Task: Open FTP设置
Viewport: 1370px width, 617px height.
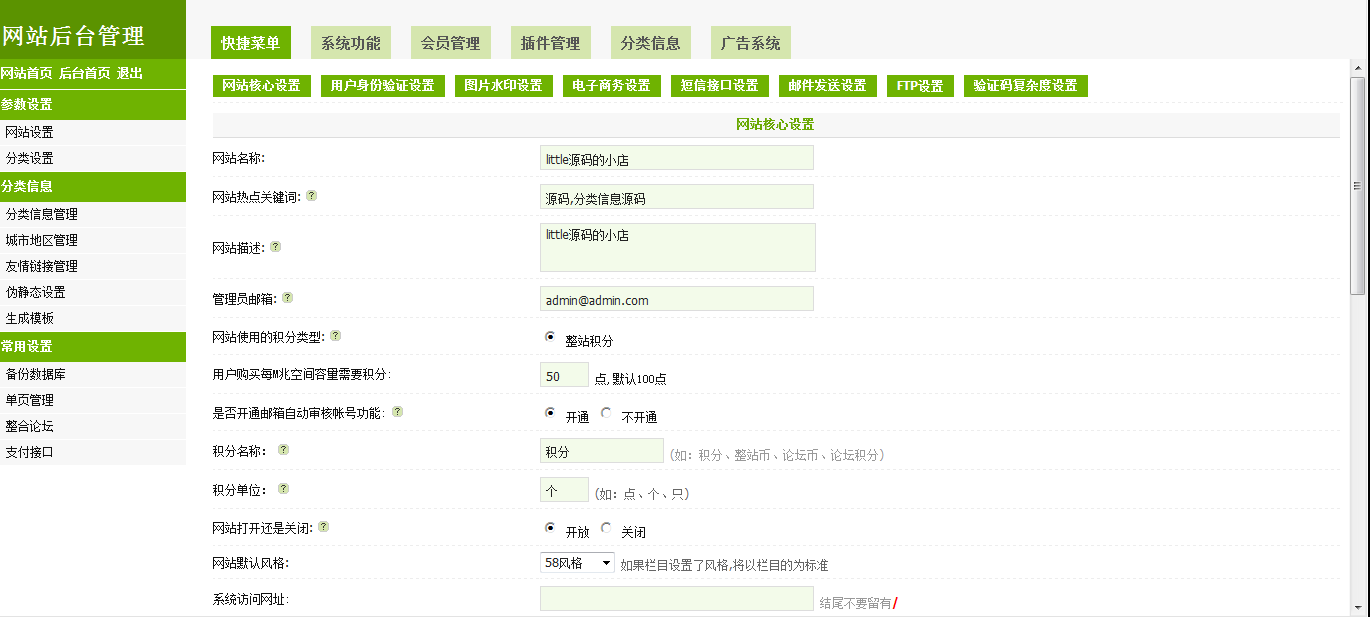Action: point(920,86)
